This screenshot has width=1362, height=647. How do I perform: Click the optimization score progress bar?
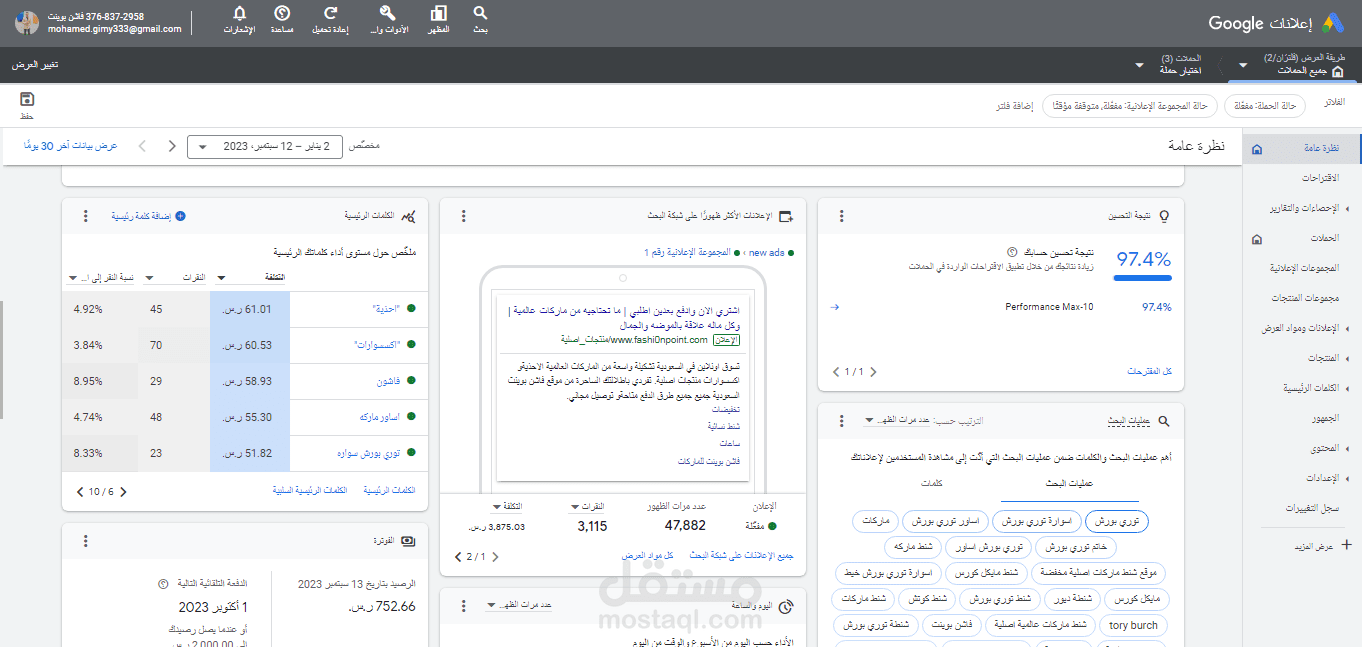click(1142, 278)
